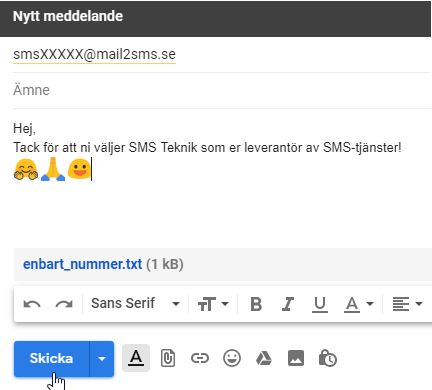Click the redo arrow icon

tap(64, 304)
